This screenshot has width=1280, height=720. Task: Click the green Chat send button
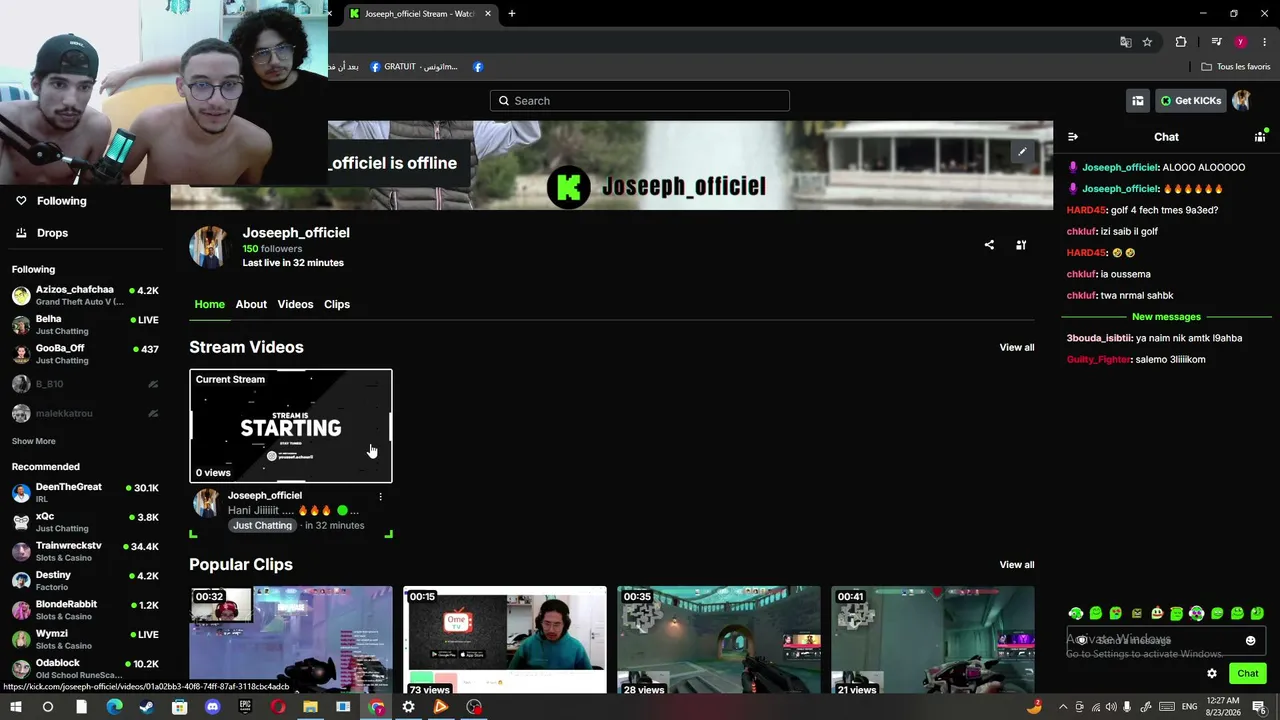(x=1247, y=673)
